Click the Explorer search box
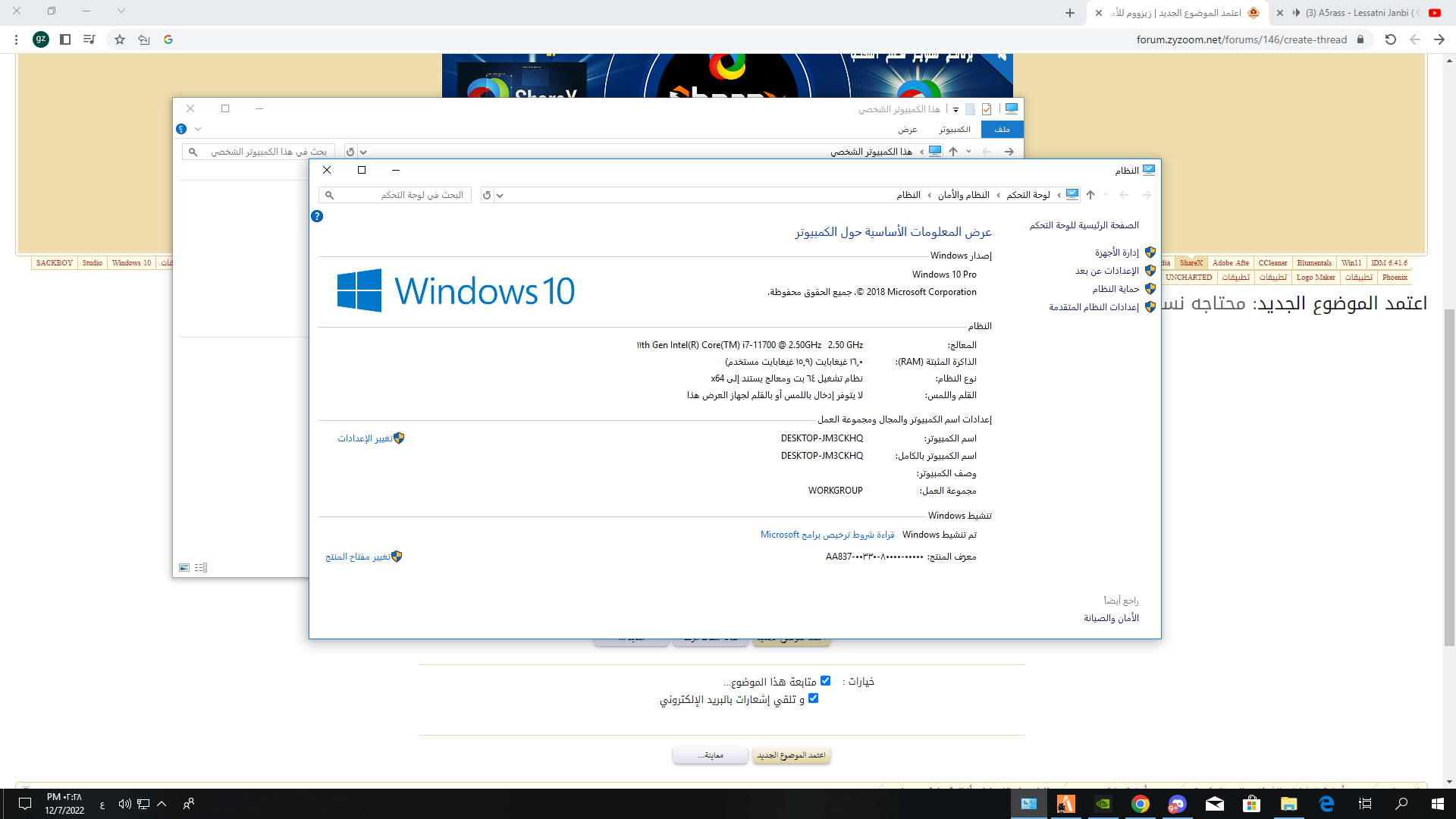Image resolution: width=1456 pixels, height=819 pixels. [x=259, y=152]
